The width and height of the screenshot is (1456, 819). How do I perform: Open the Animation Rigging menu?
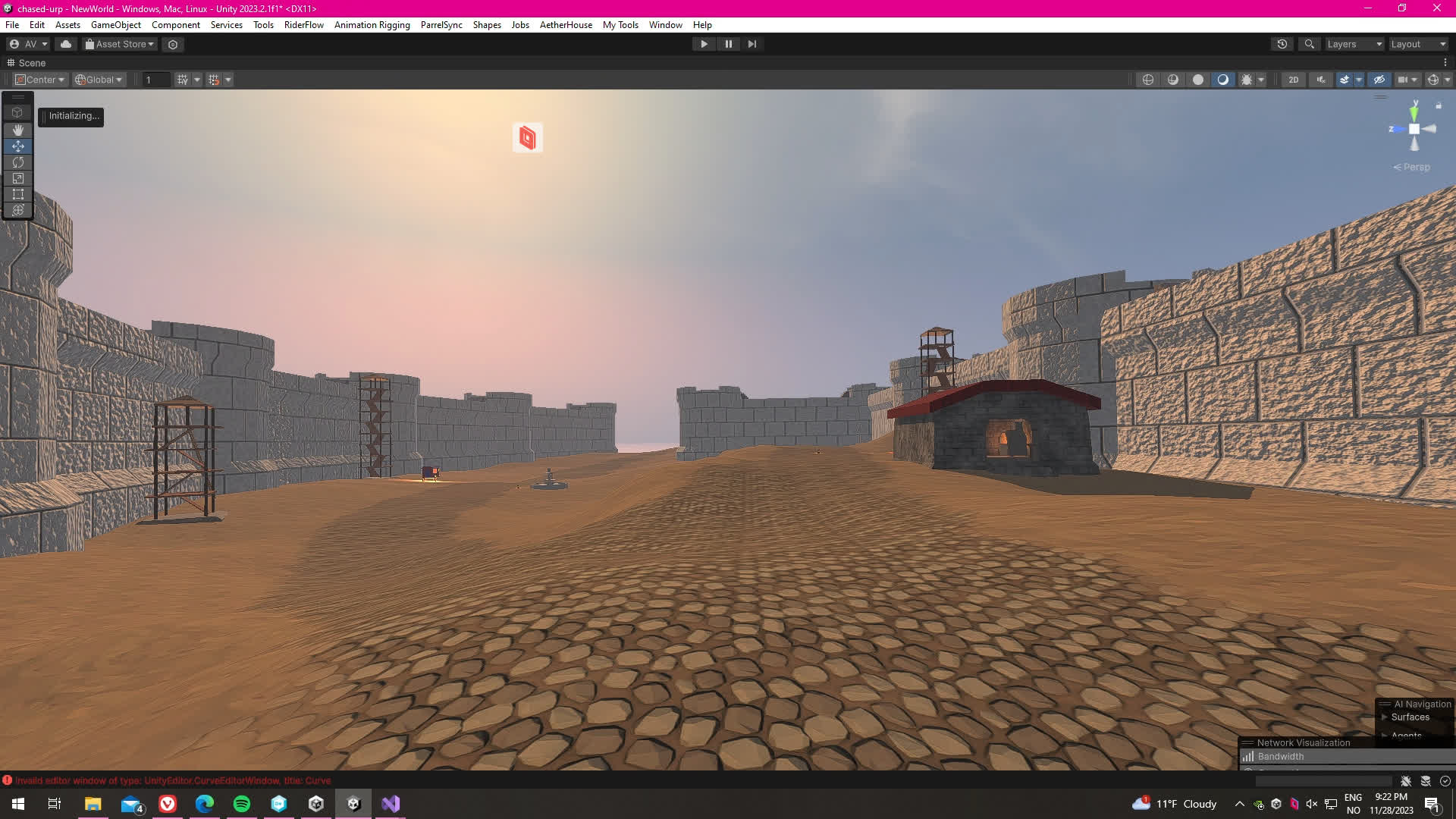(372, 25)
